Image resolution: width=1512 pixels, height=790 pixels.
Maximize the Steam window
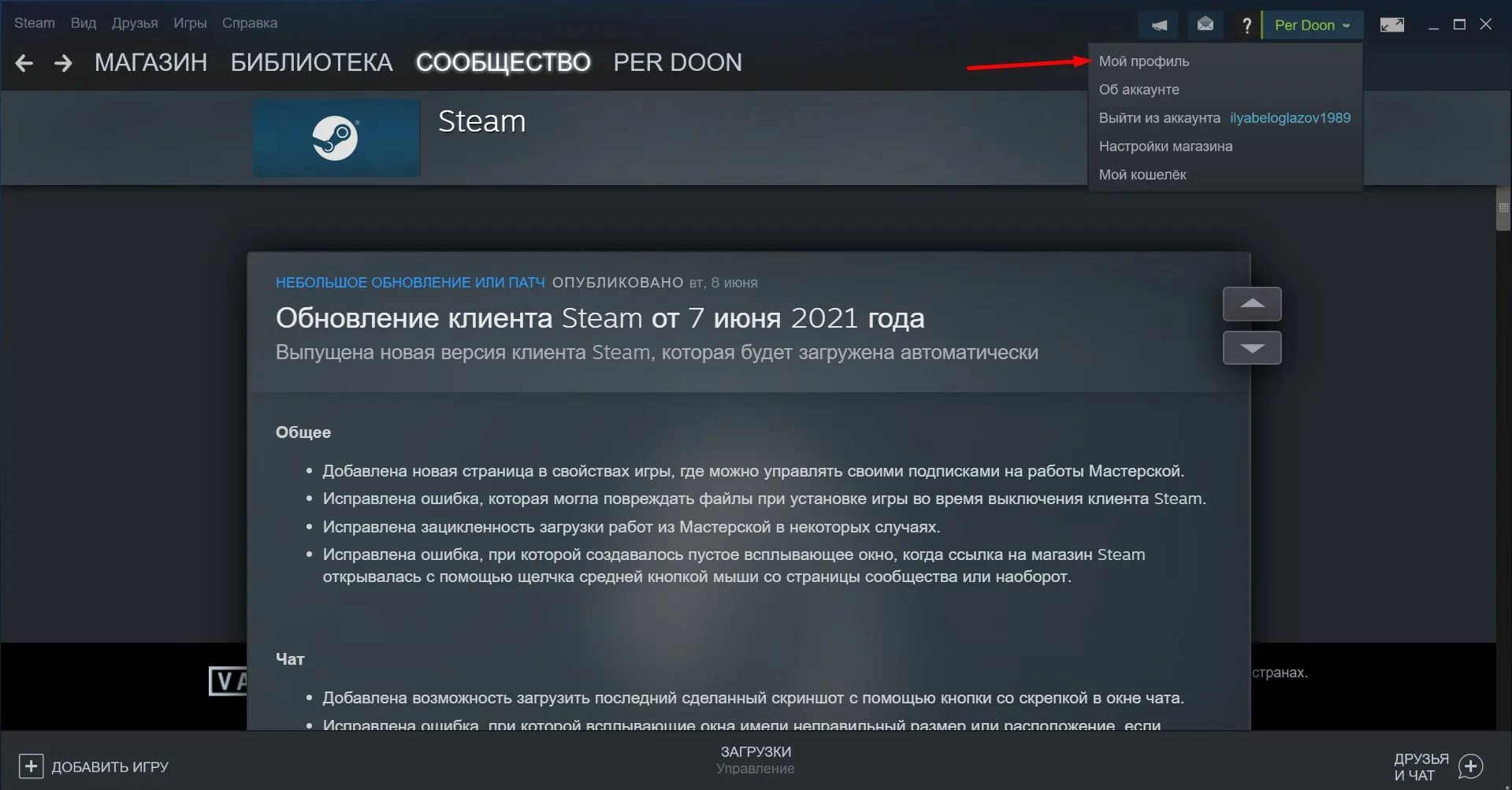coord(1459,24)
